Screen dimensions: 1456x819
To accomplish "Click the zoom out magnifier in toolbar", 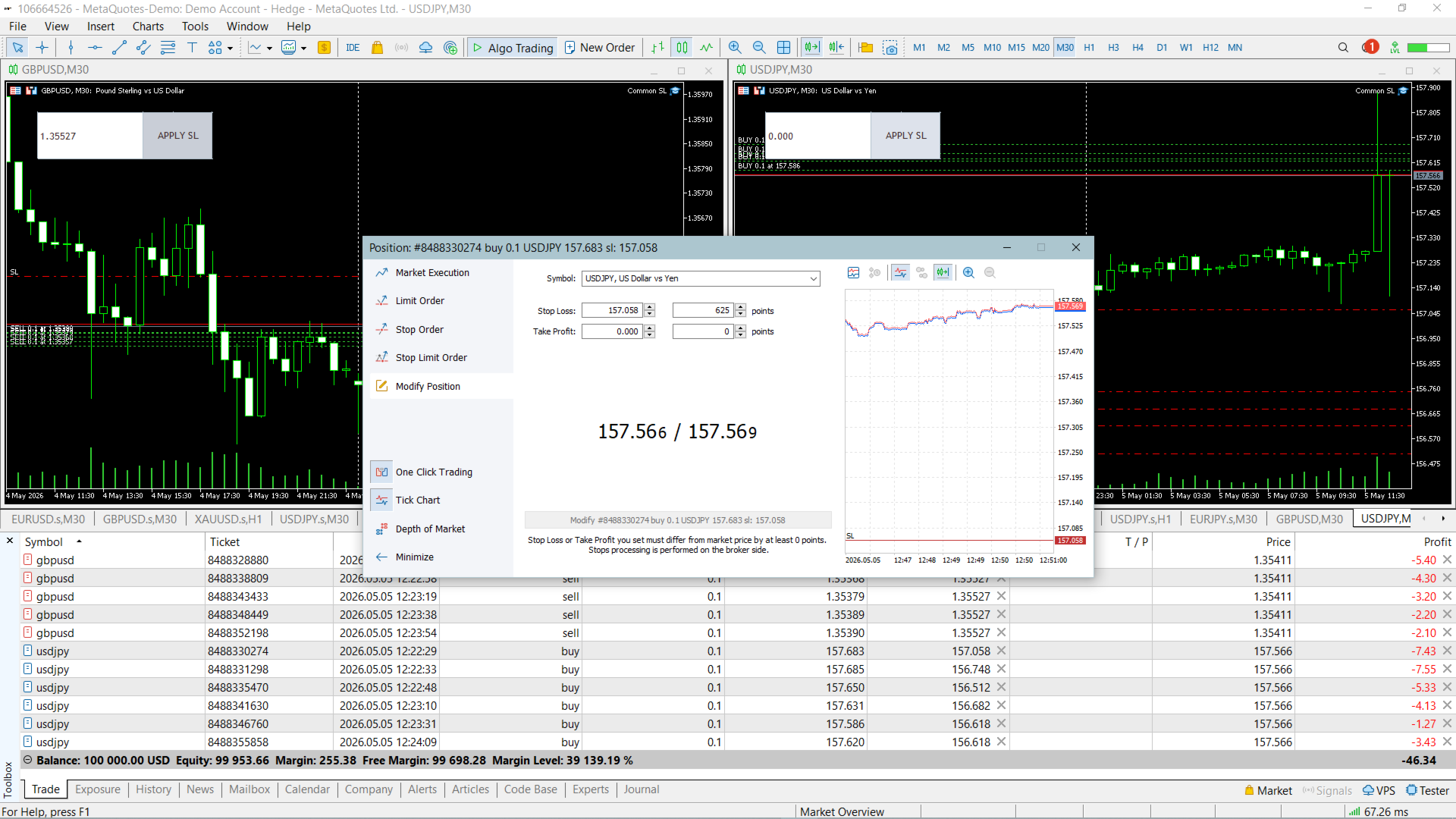I will tap(759, 48).
